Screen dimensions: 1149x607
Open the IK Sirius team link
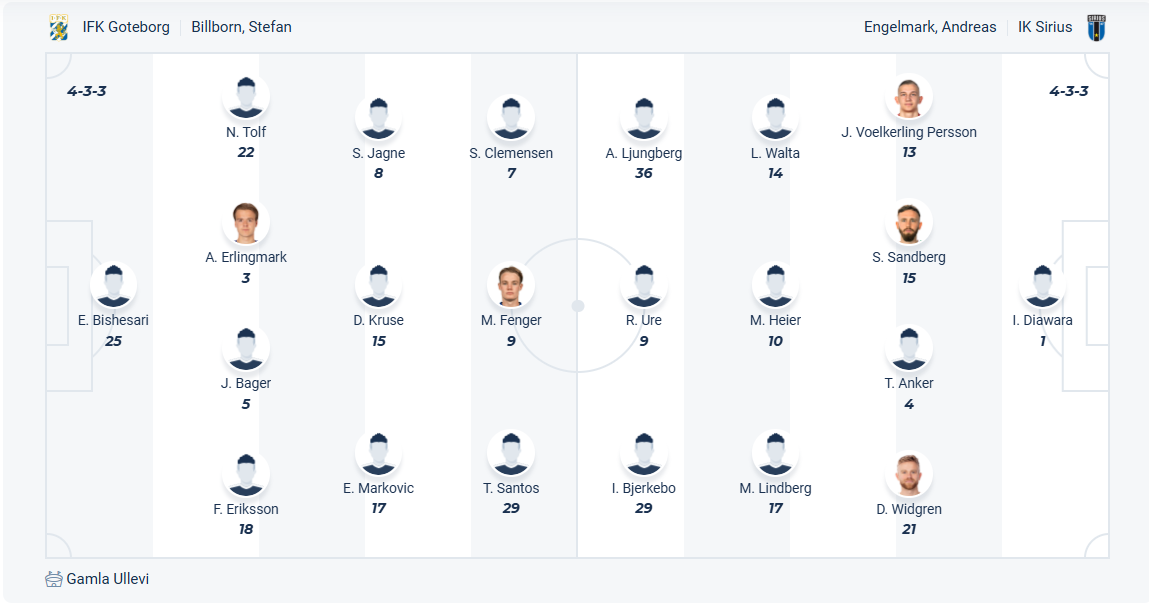[1045, 27]
